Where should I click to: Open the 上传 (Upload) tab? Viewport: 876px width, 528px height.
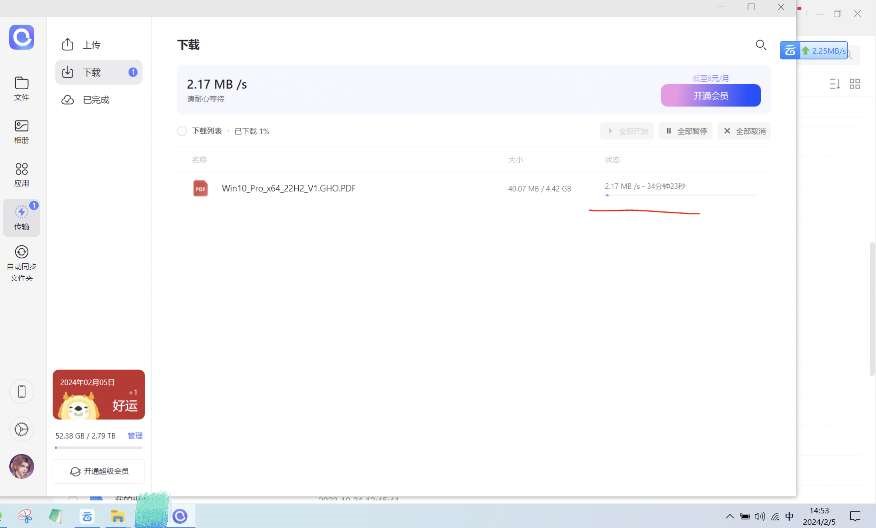91,45
